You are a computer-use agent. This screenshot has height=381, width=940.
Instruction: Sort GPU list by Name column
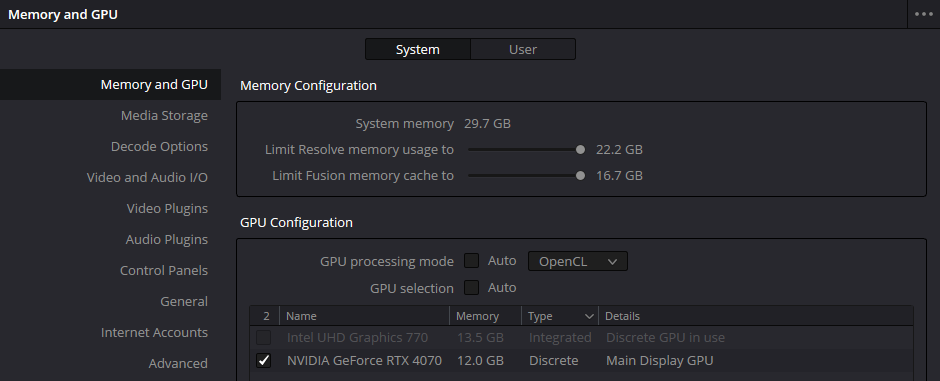(364, 316)
